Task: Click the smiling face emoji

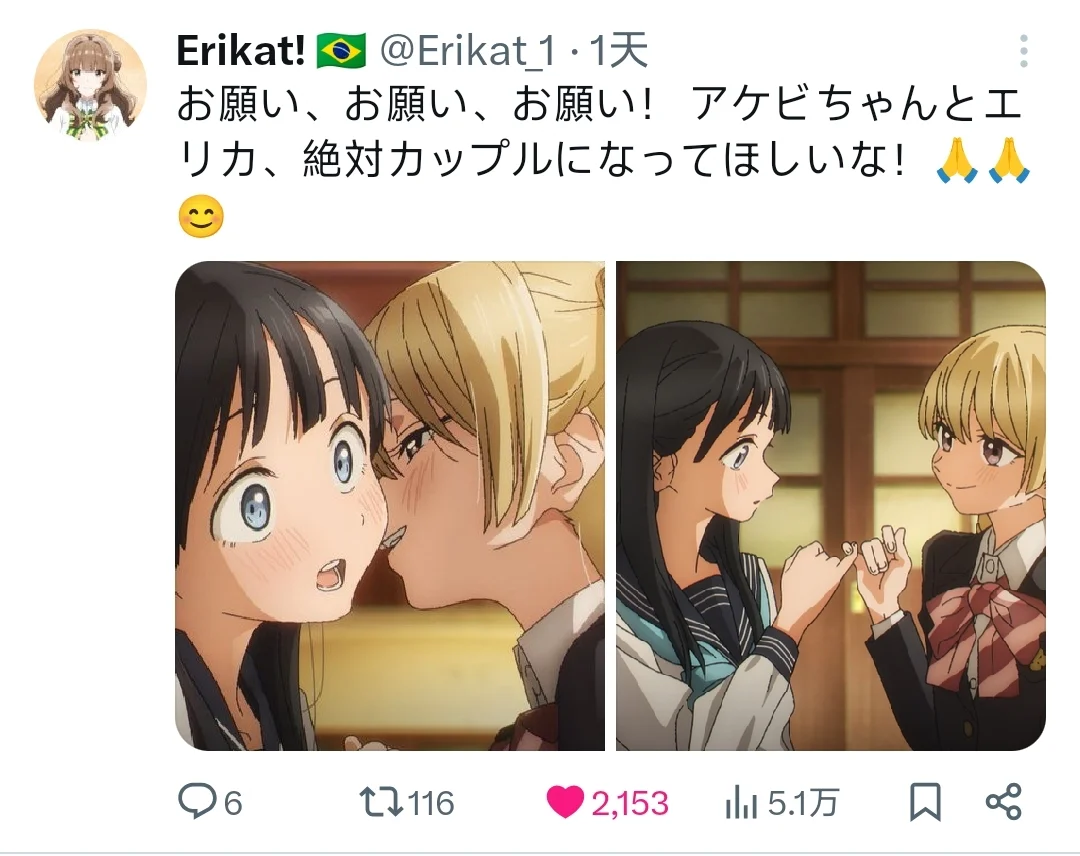Action: 201,216
